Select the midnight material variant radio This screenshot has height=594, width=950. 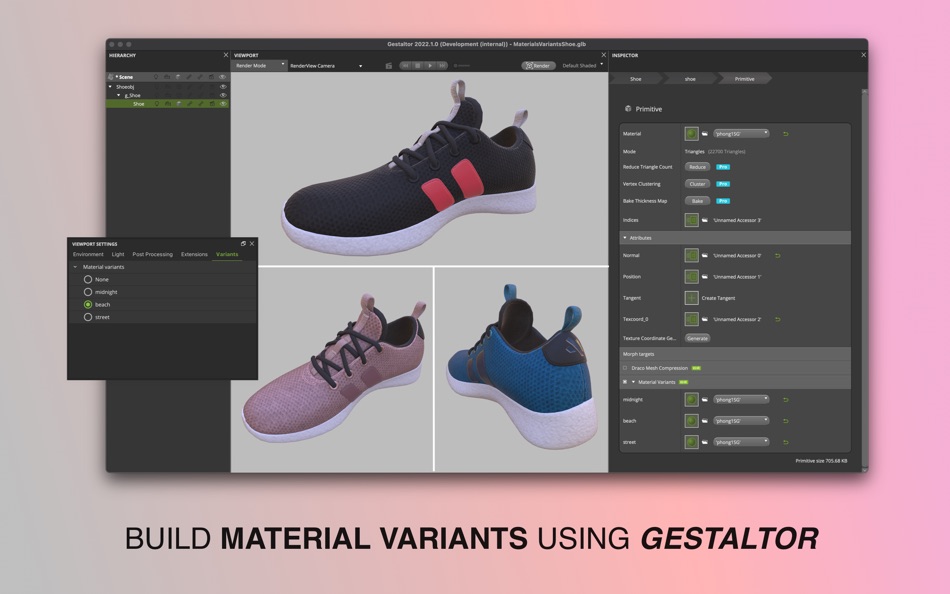coord(88,292)
